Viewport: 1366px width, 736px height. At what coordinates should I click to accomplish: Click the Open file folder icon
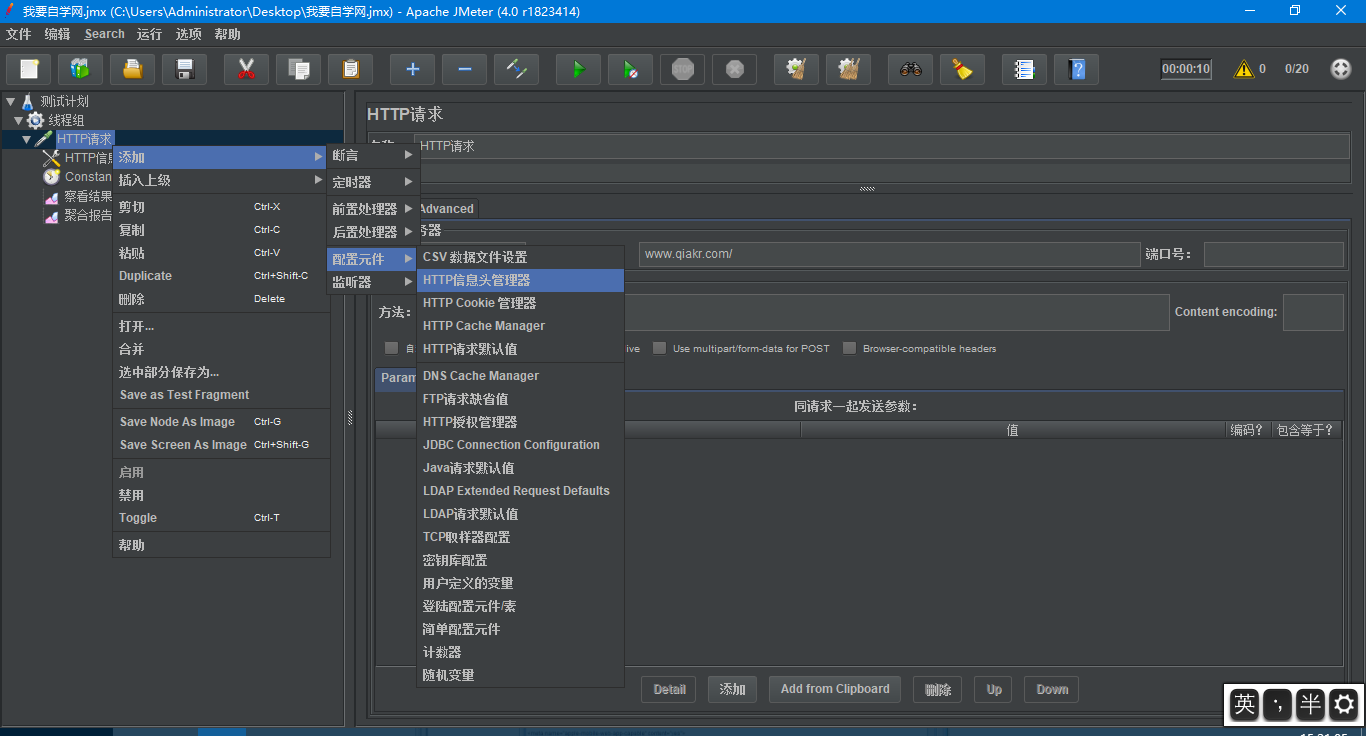(133, 69)
